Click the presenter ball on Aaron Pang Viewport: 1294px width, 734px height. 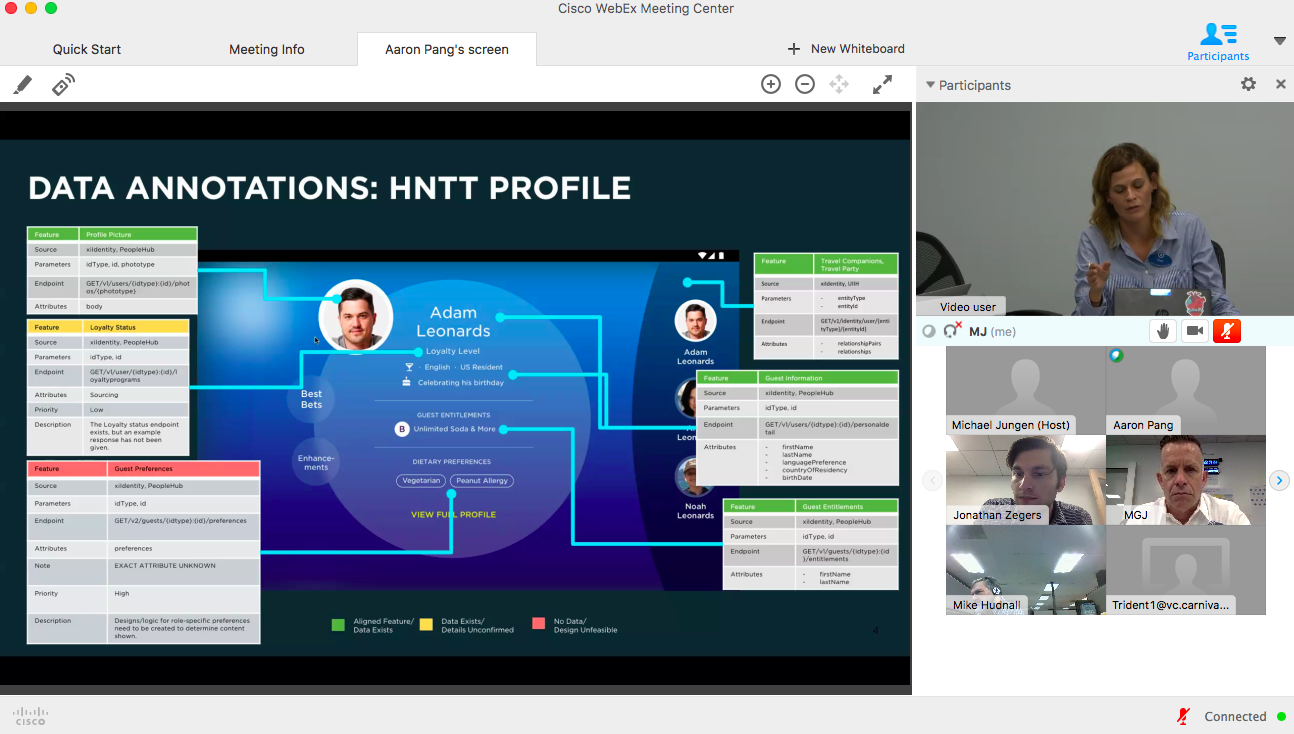point(1116,355)
